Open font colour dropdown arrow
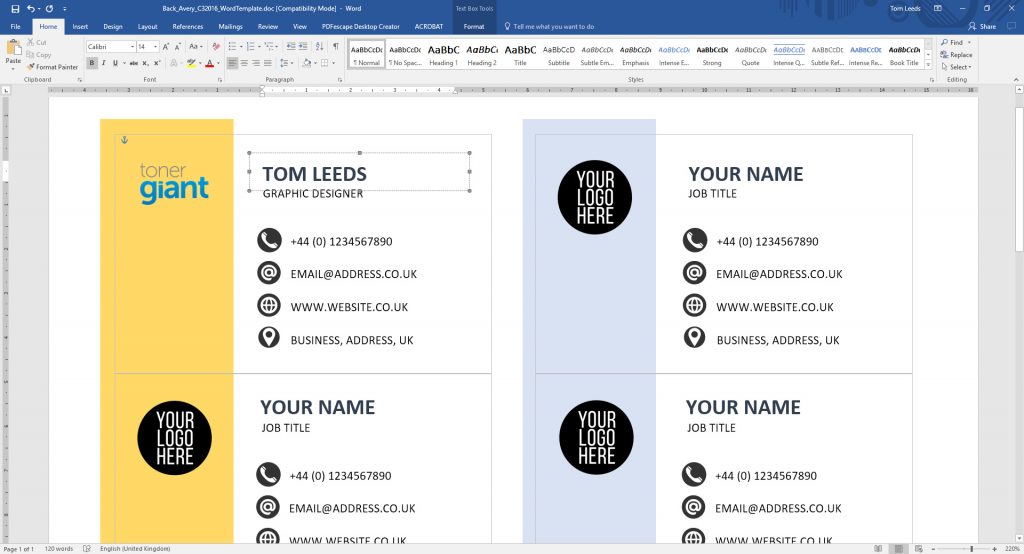The width and height of the screenshot is (1024, 554). 217,63
